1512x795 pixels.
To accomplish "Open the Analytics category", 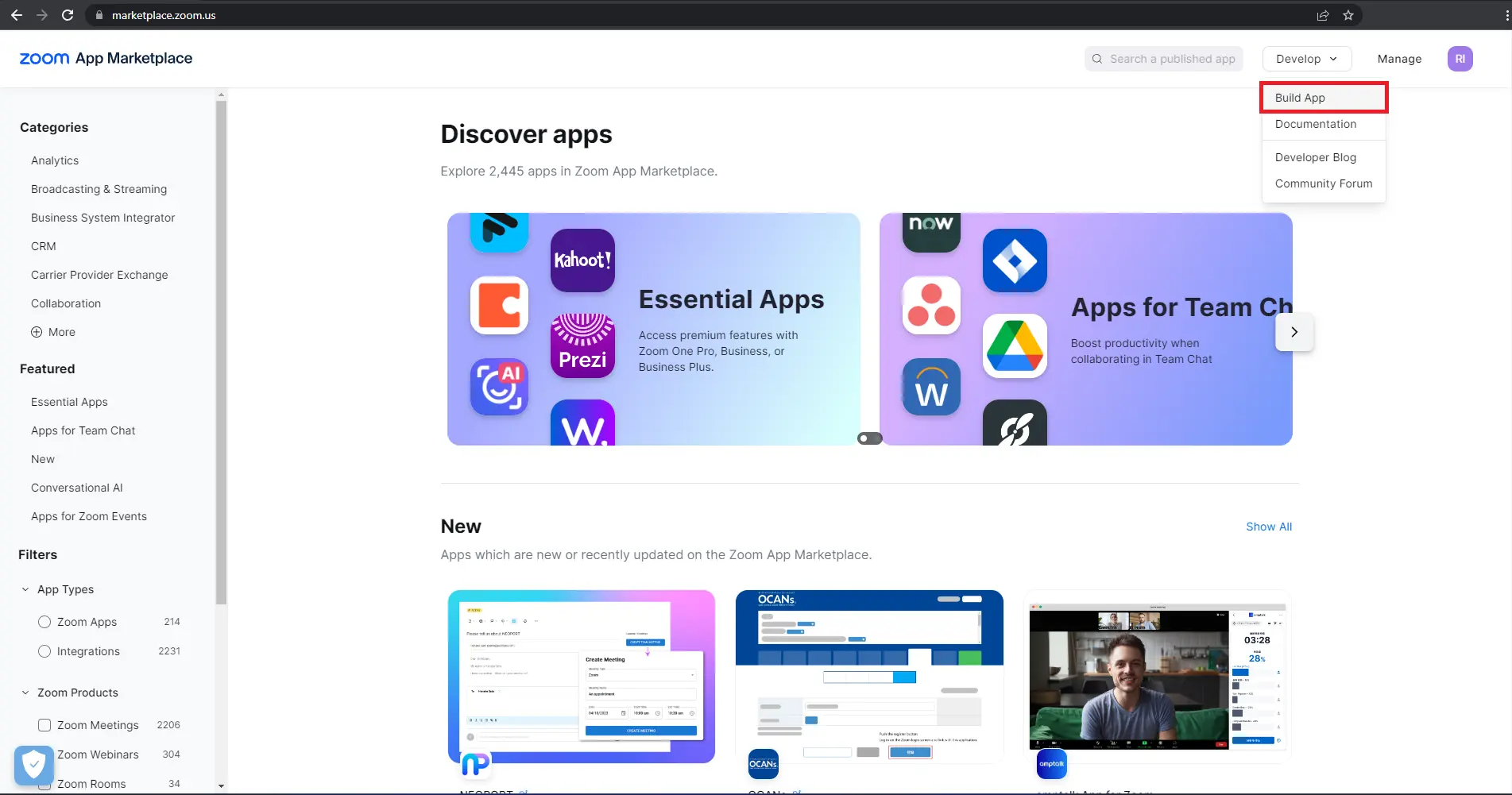I will (x=55, y=160).
